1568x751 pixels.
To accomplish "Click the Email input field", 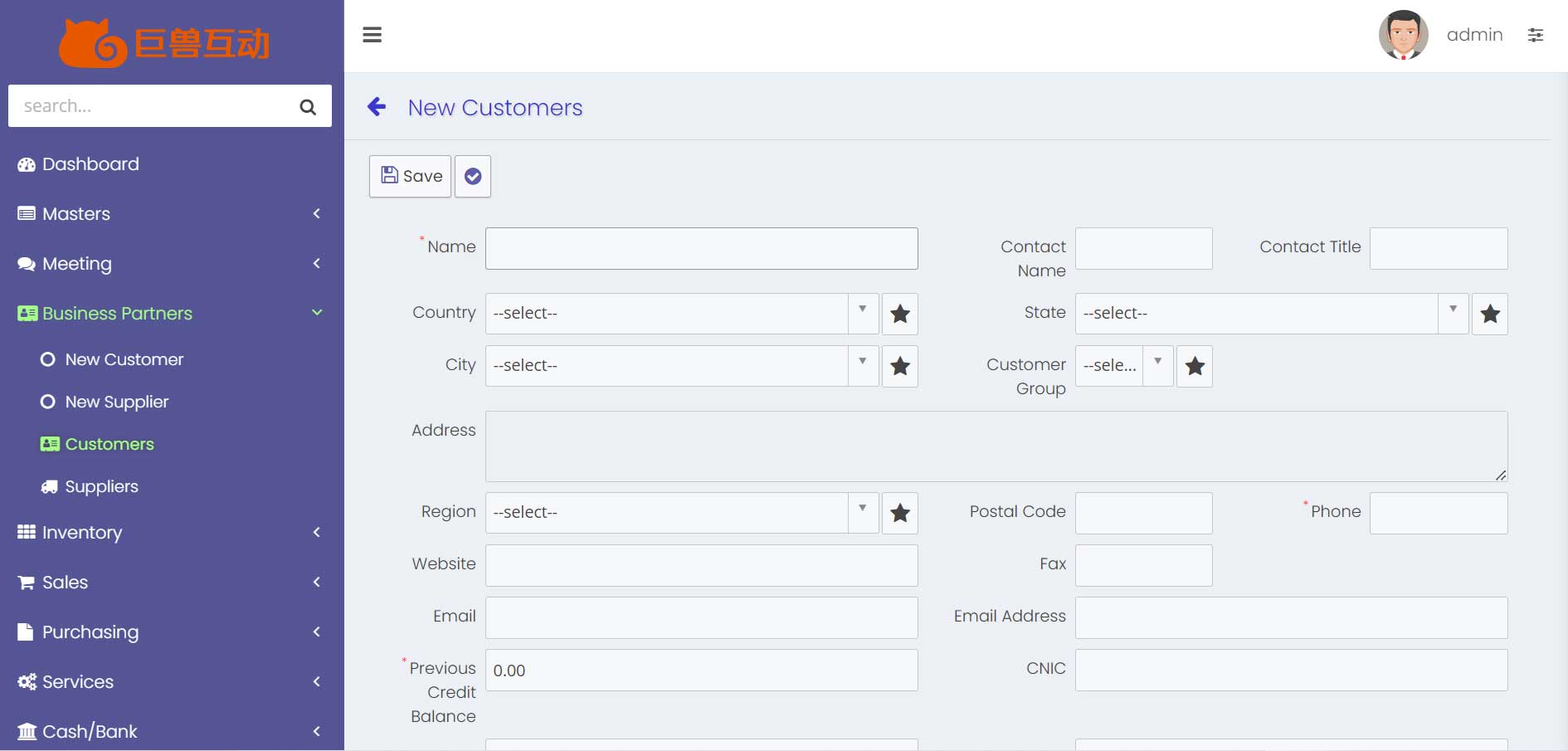I will click(x=702, y=617).
